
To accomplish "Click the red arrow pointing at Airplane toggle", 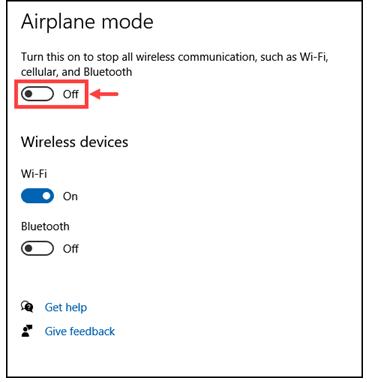I will [104, 94].
